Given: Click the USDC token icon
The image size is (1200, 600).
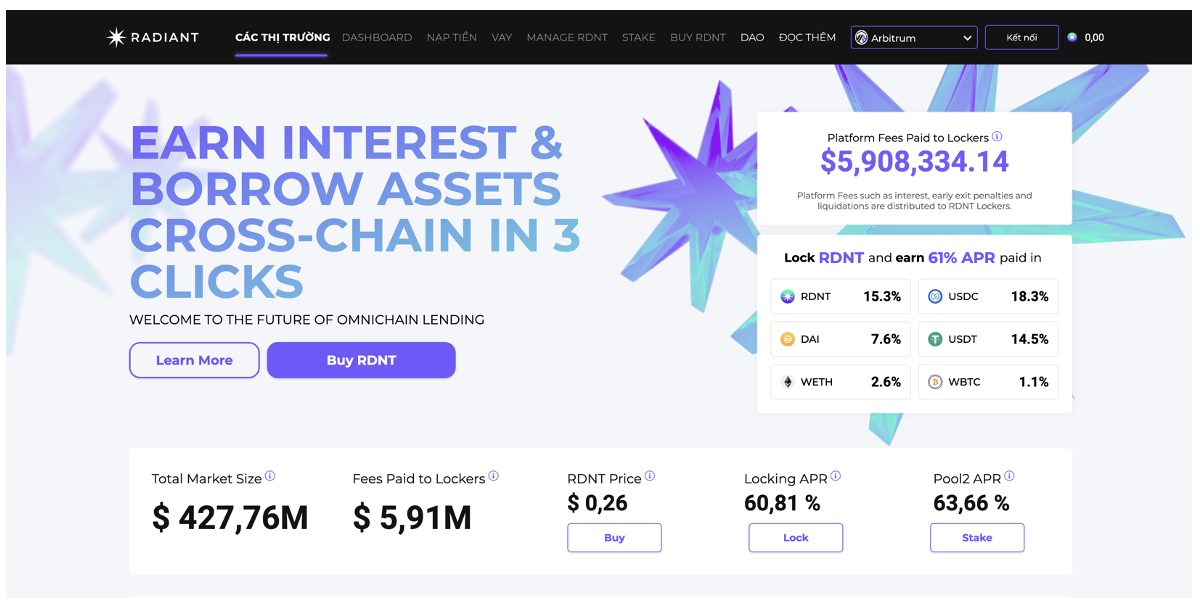Looking at the screenshot, I should point(935,296).
